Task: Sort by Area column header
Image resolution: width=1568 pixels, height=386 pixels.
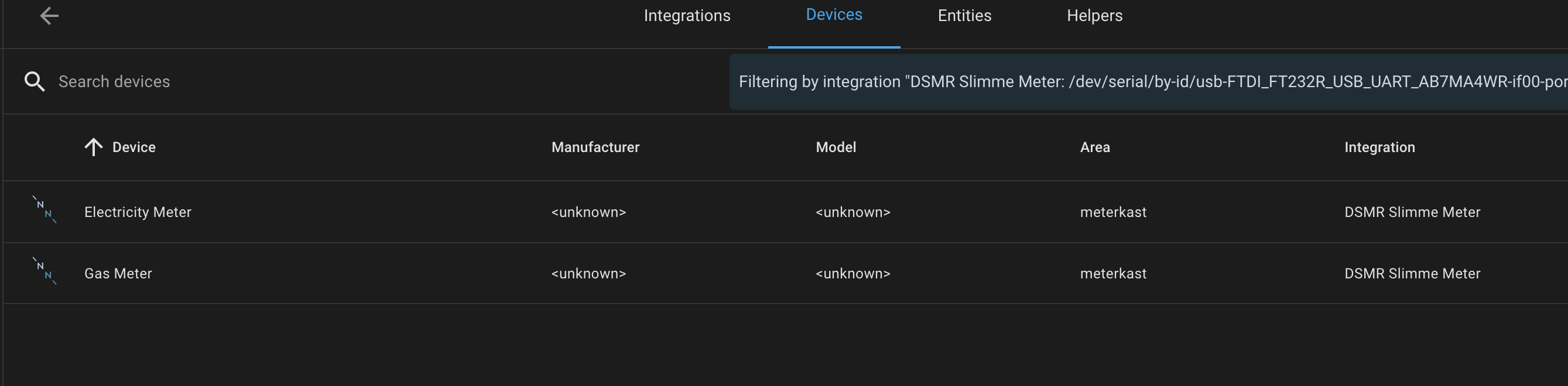Action: pyautogui.click(x=1094, y=147)
